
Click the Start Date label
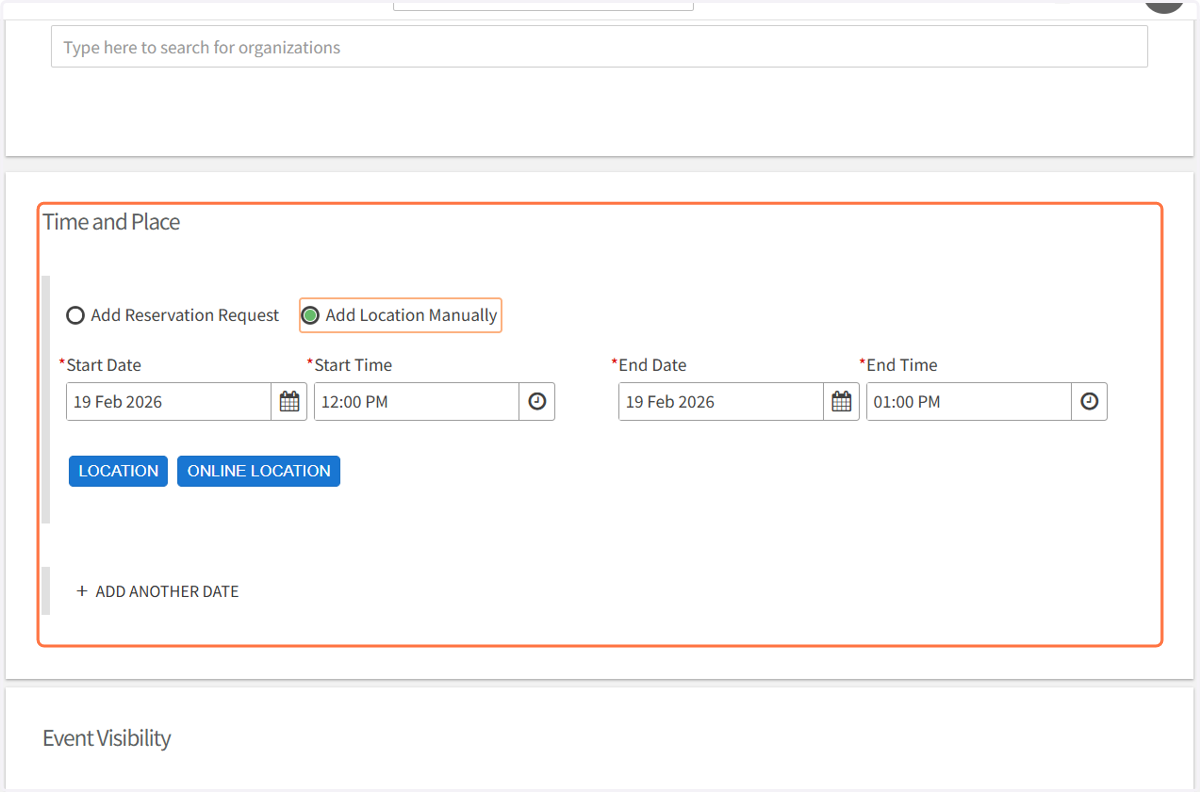(x=104, y=365)
